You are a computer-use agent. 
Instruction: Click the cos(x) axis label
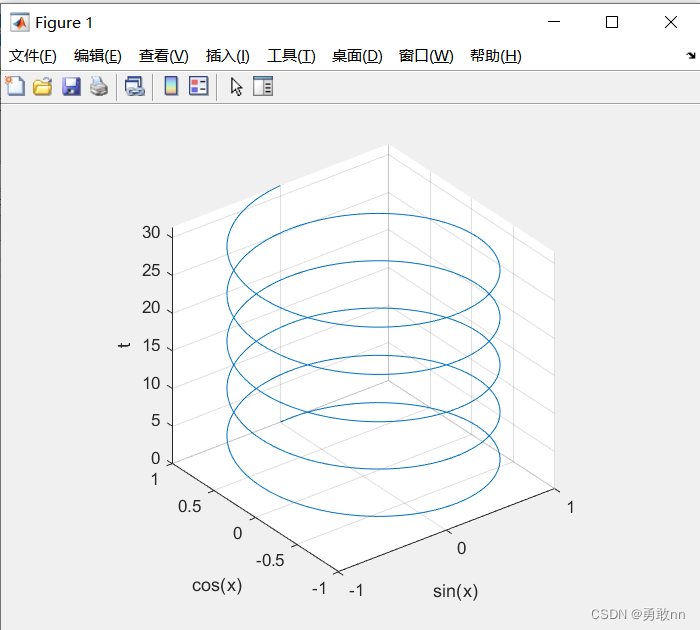click(217, 585)
